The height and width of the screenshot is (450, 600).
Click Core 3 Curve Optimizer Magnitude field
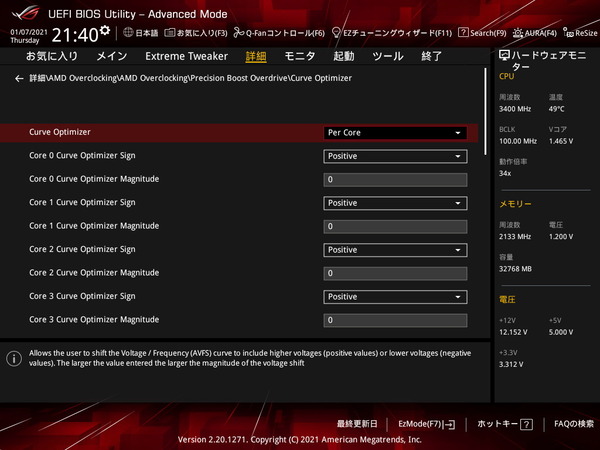point(395,320)
